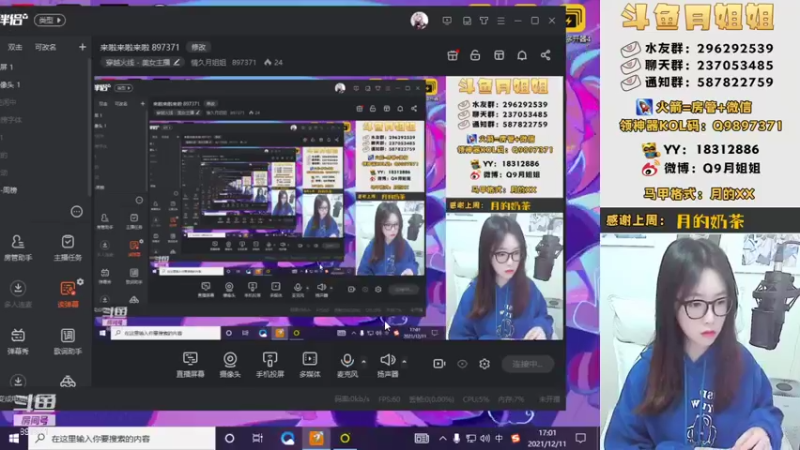Share the live room via share icon

[x=545, y=55]
